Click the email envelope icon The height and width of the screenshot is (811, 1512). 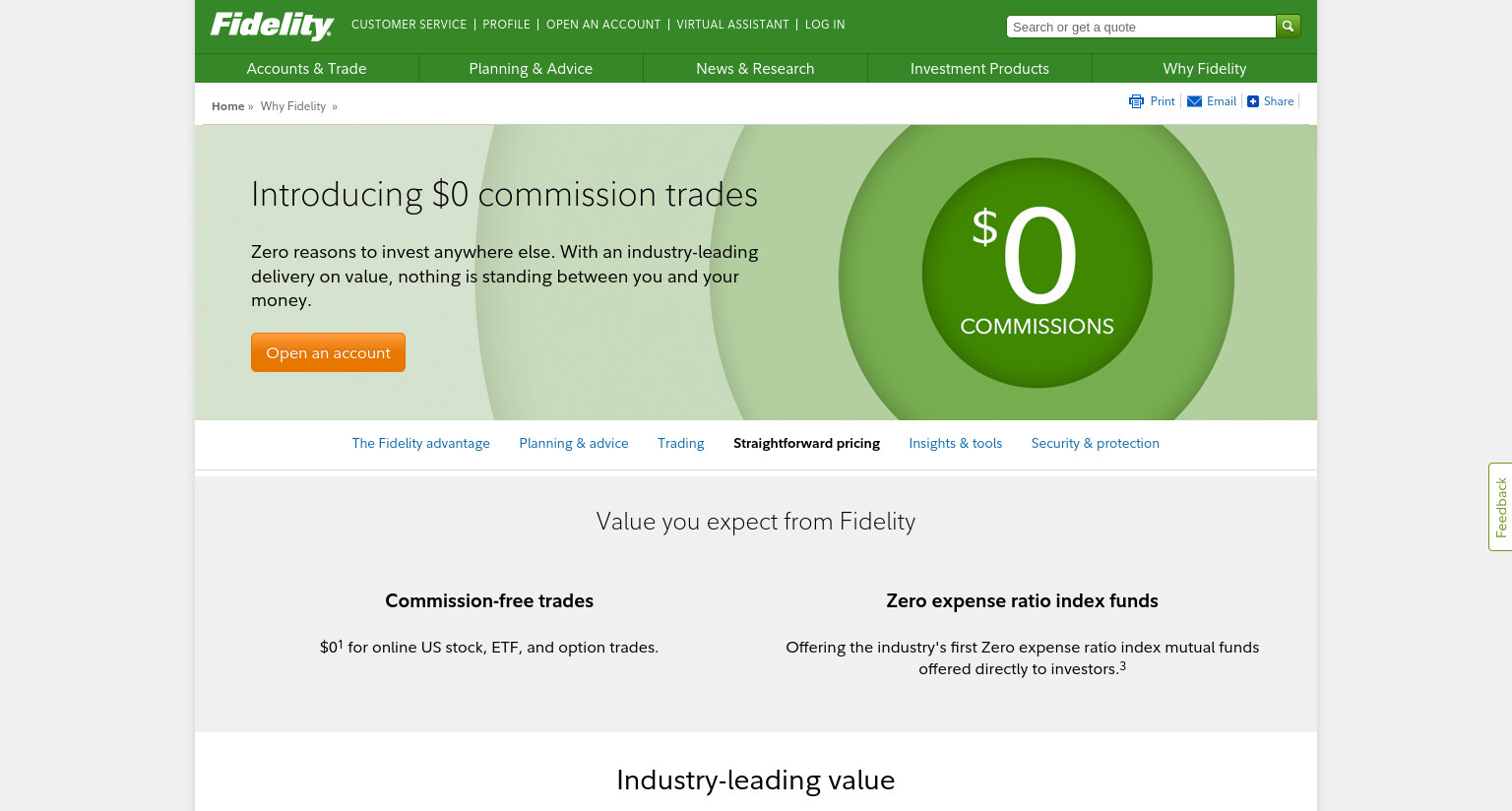coord(1194,101)
